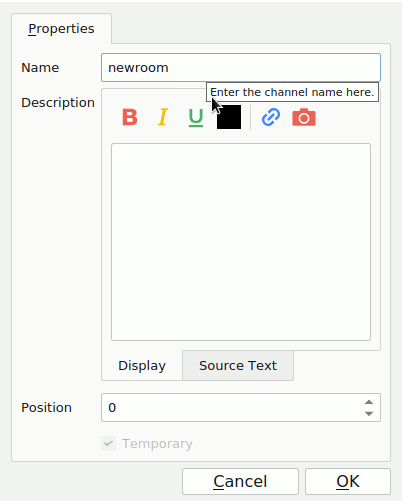Underline text with the U icon

point(196,118)
